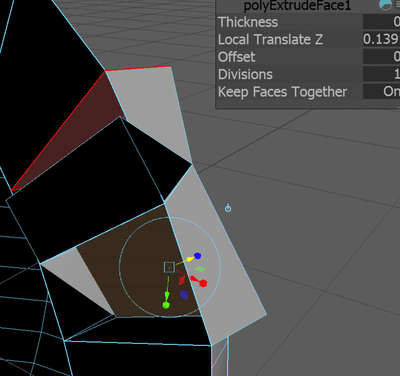Select the Thickness attribute label
The height and width of the screenshot is (376, 400).
click(248, 22)
